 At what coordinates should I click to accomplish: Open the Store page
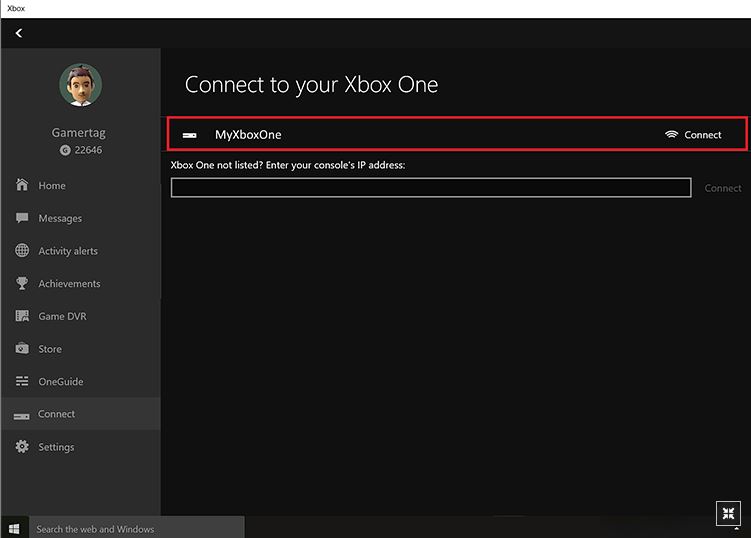[x=50, y=349]
